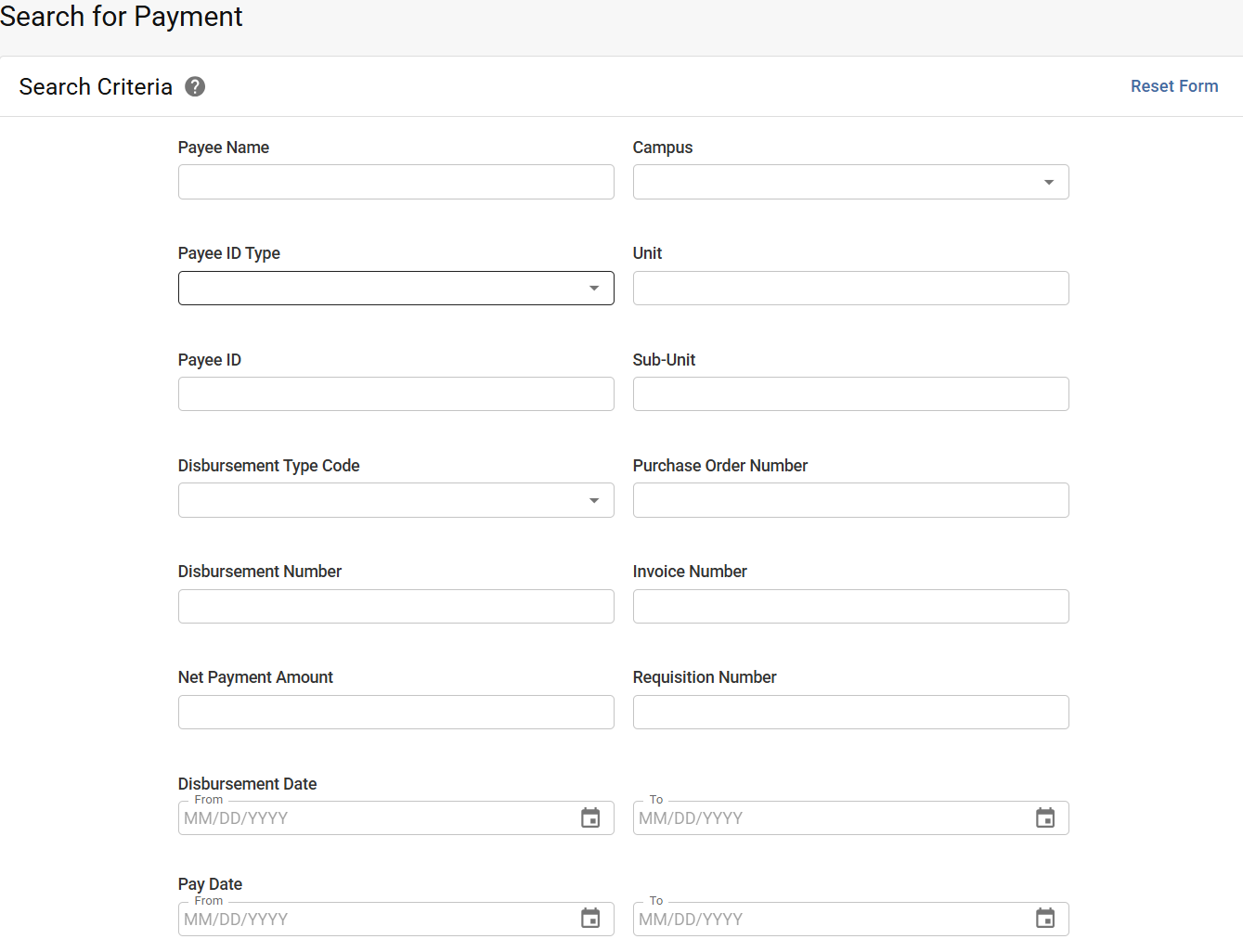1243x952 pixels.
Task: Select the Disbursement Number field
Action: pos(395,606)
